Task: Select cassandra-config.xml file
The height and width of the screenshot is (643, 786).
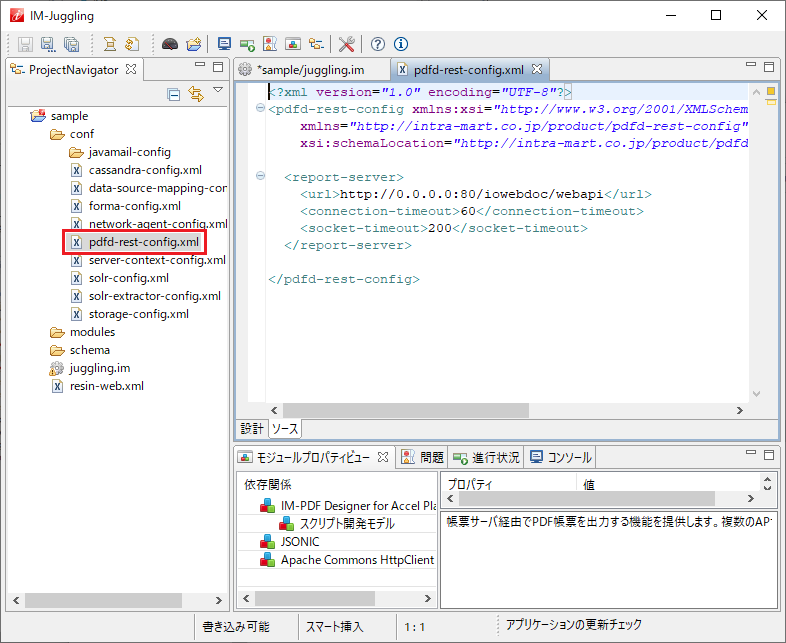Action: click(x=145, y=170)
